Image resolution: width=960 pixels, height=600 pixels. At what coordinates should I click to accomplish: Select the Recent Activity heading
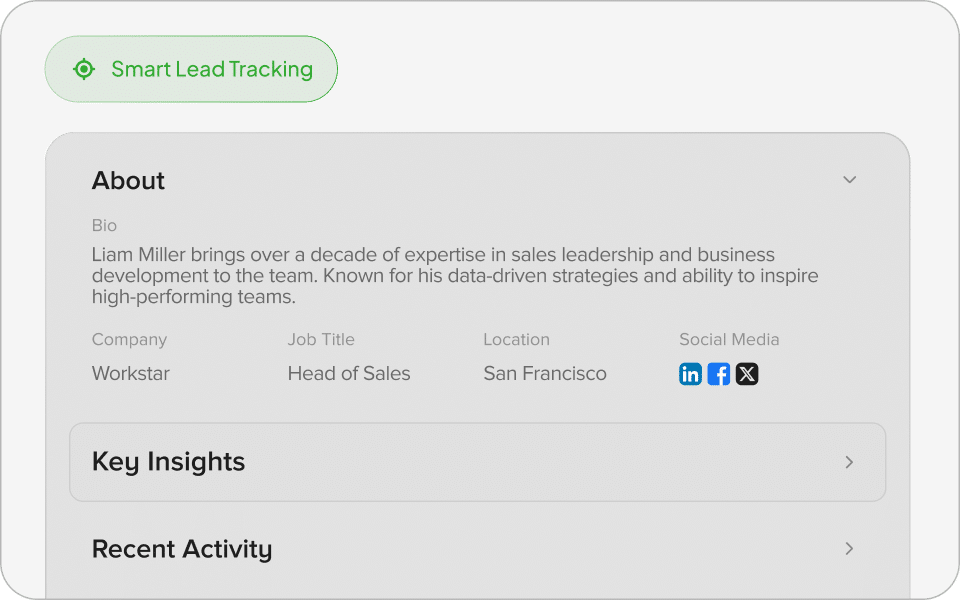[x=182, y=549]
